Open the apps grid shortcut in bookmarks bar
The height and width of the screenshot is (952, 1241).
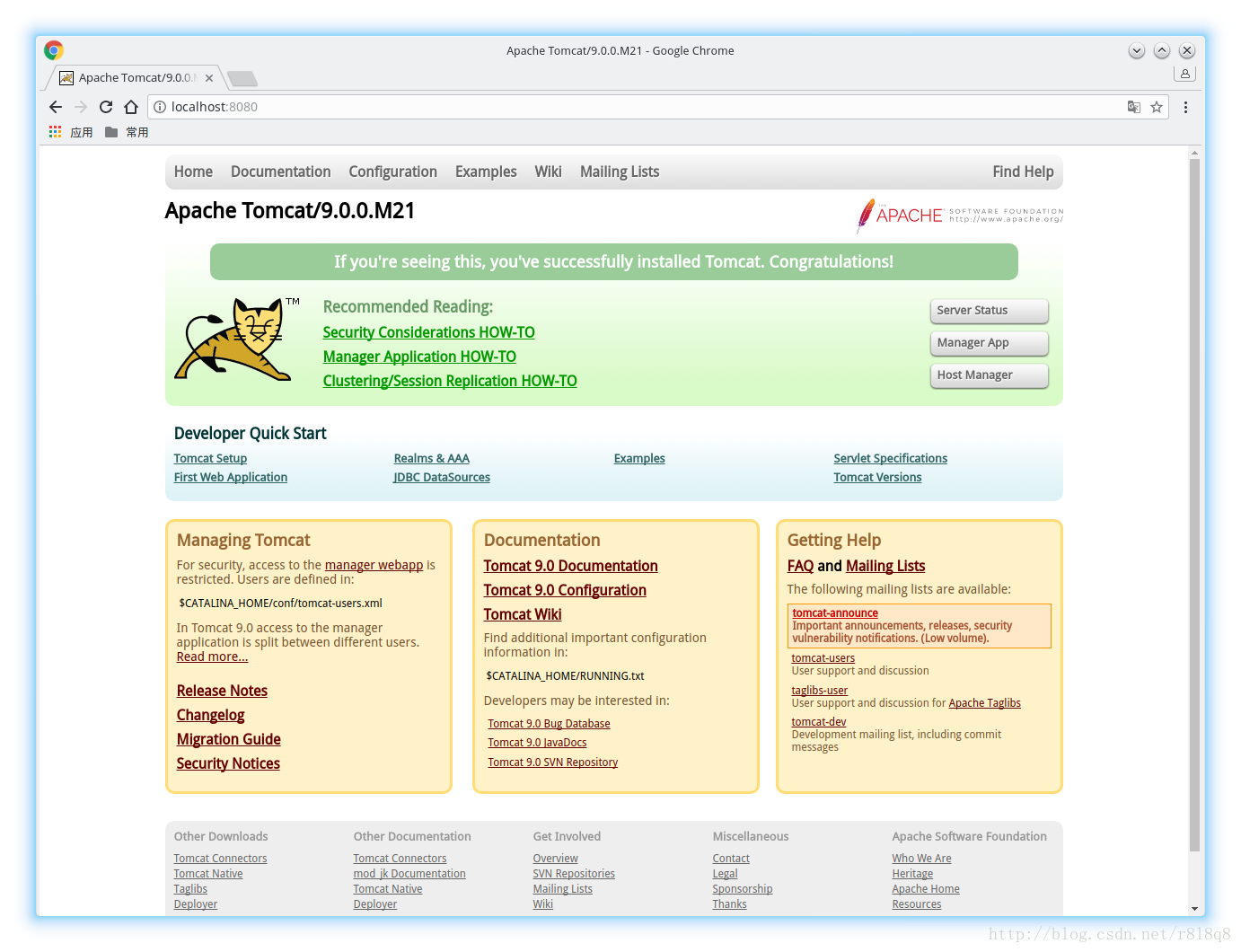click(56, 132)
